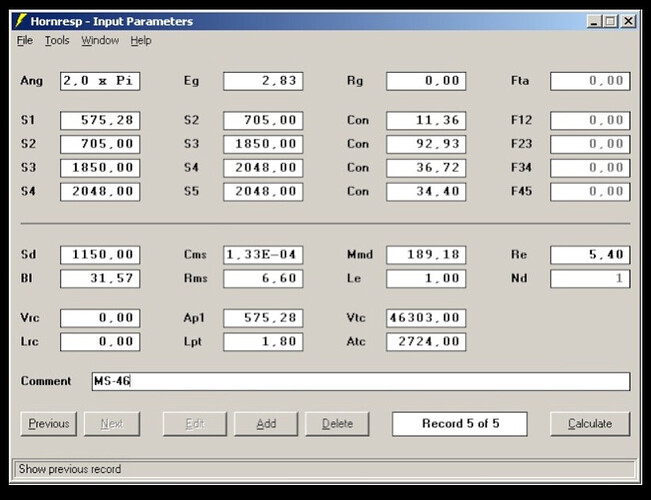This screenshot has height=500, width=651.
Task: Click the Previous record button
Action: (x=49, y=424)
